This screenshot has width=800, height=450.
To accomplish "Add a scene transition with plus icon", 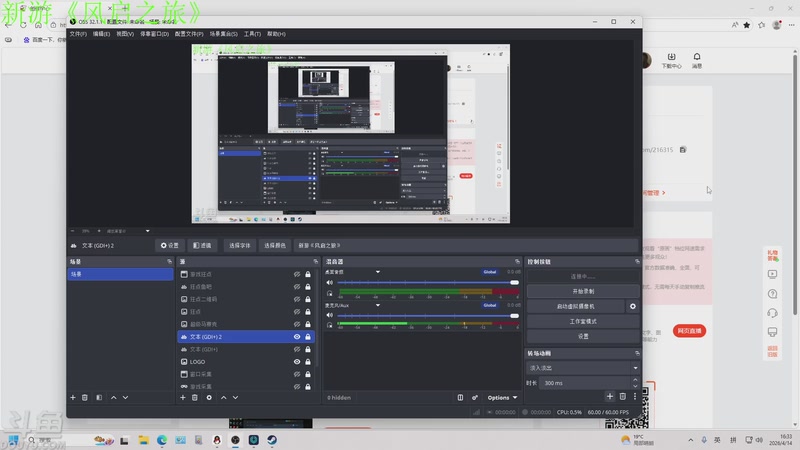I will pyautogui.click(x=610, y=396).
